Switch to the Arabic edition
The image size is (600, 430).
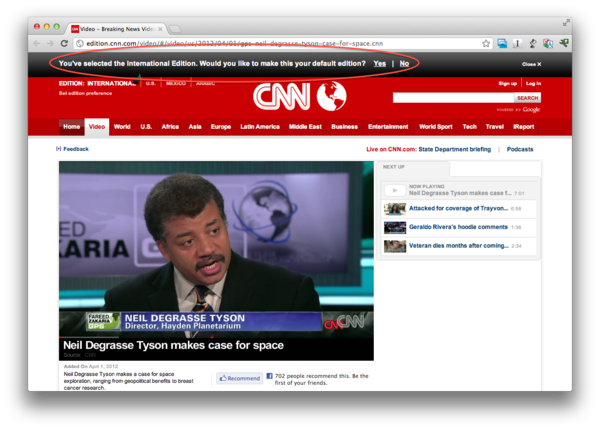point(205,83)
